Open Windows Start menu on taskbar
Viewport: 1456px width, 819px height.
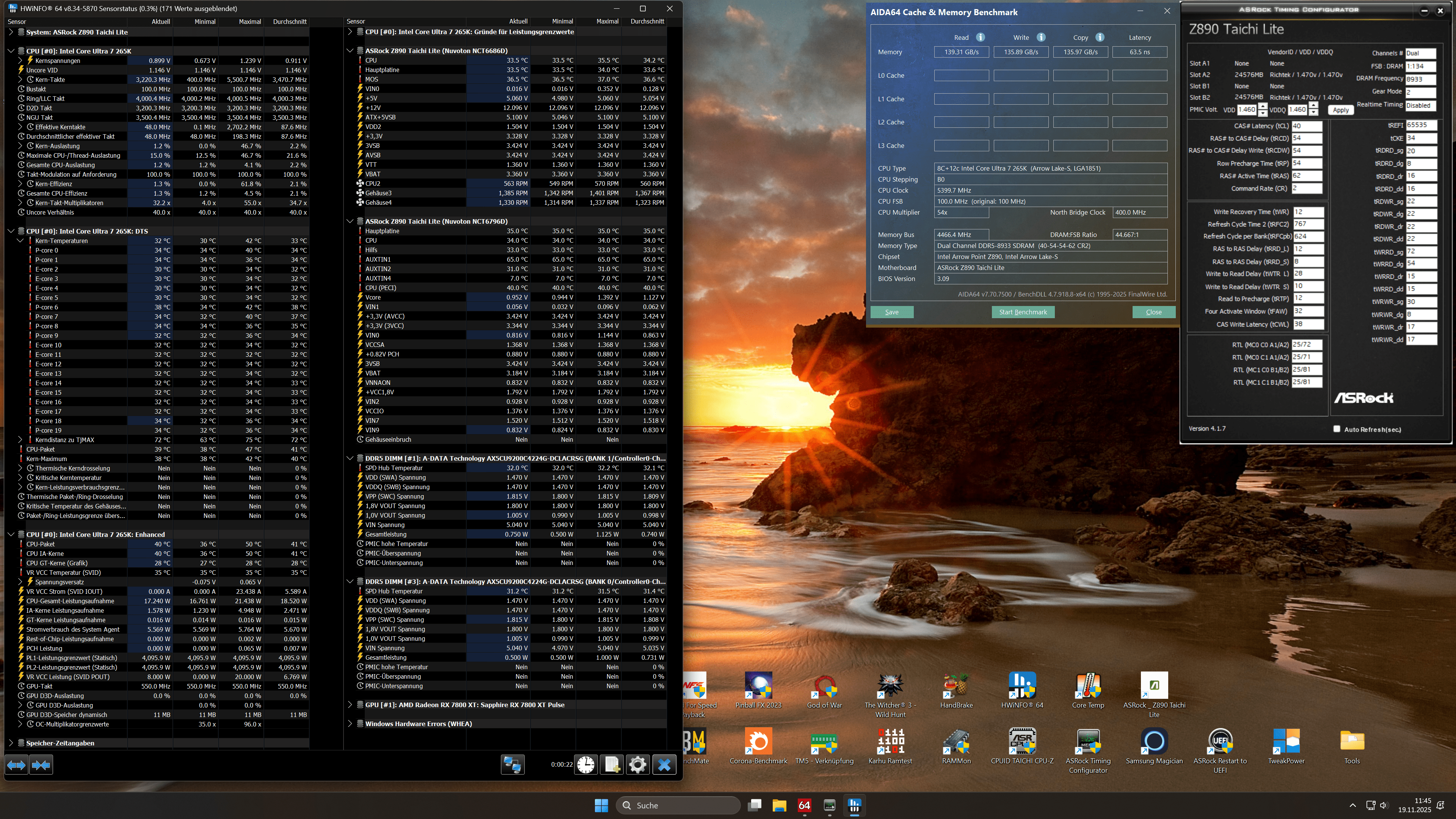coord(601,805)
